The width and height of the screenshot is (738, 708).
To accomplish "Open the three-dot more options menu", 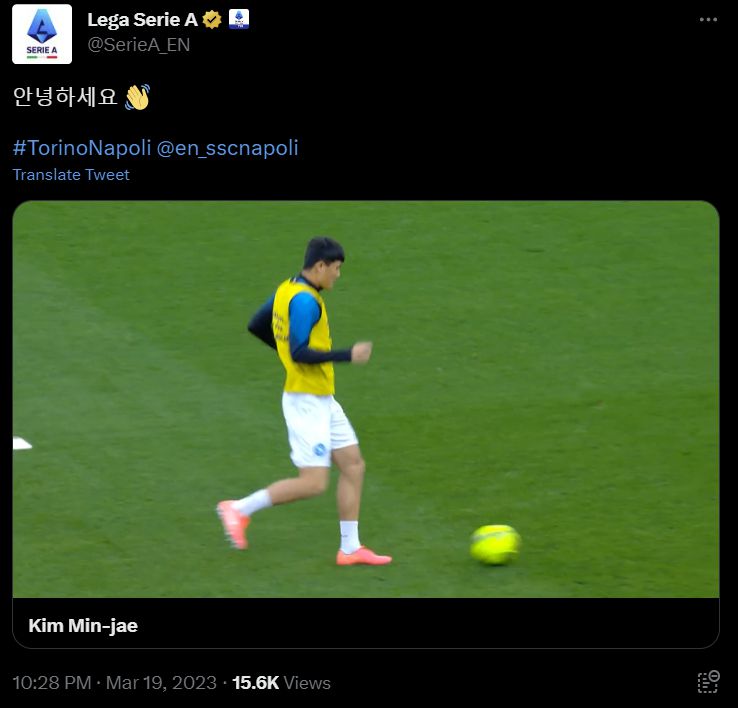I will 708,20.
